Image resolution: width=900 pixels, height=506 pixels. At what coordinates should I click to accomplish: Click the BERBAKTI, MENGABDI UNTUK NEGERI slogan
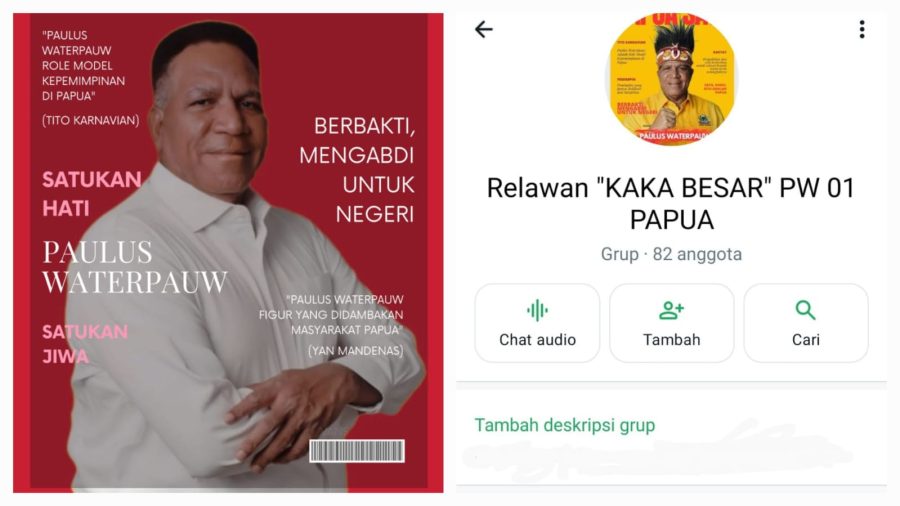357,170
